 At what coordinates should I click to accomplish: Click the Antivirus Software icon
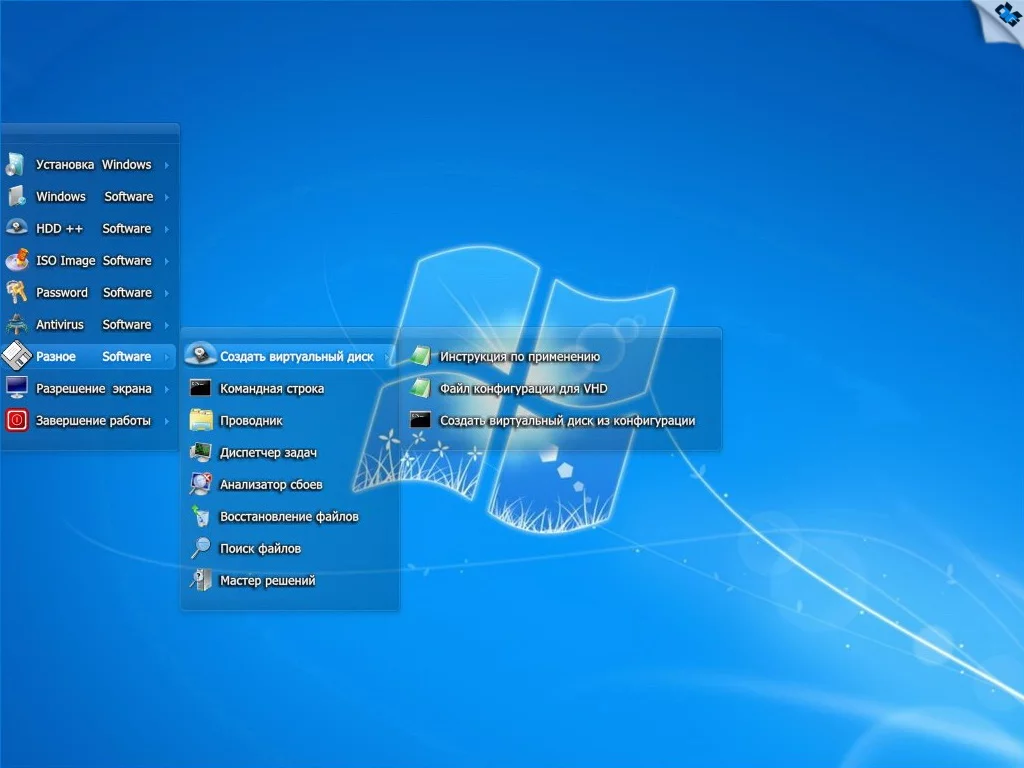(16, 324)
